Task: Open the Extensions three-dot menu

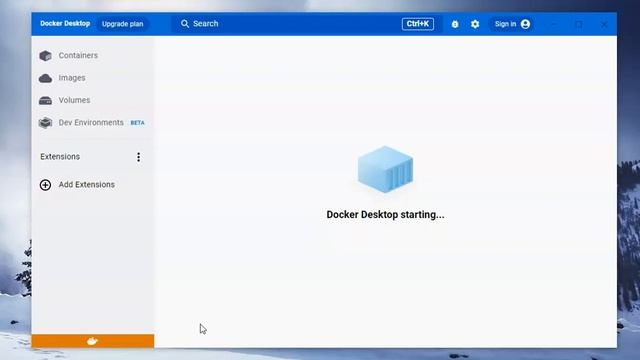Action: pos(138,157)
